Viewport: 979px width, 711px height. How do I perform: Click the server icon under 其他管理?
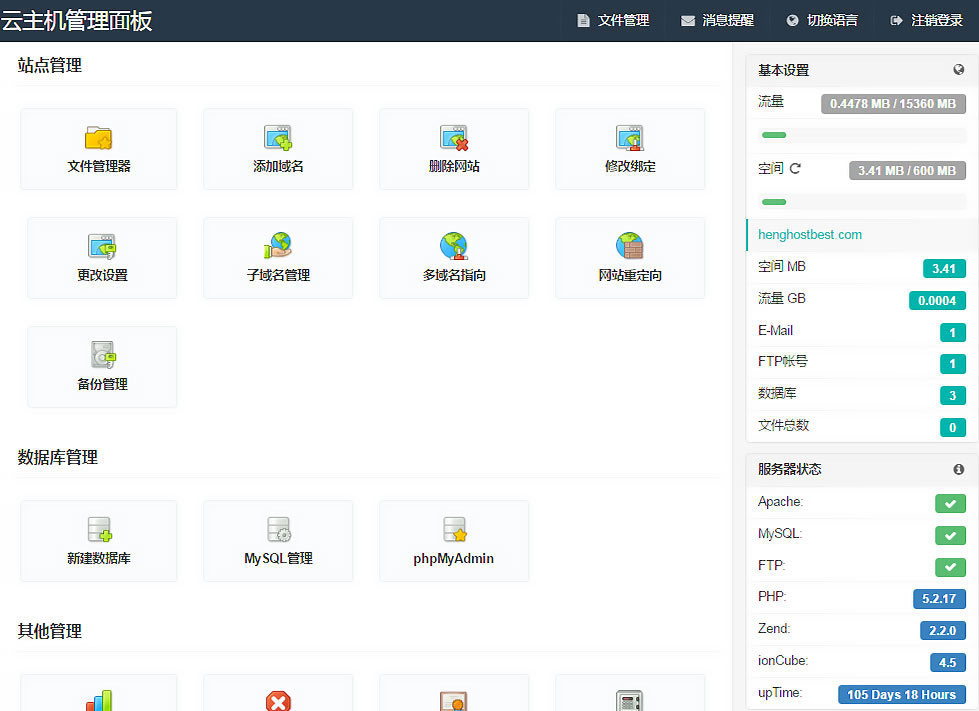tap(629, 701)
